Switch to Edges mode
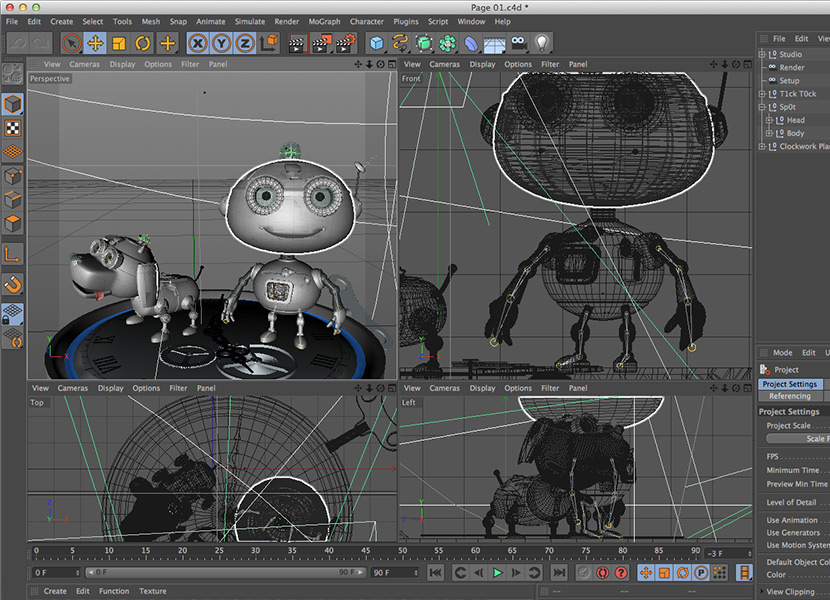The width and height of the screenshot is (830, 600). point(12,200)
